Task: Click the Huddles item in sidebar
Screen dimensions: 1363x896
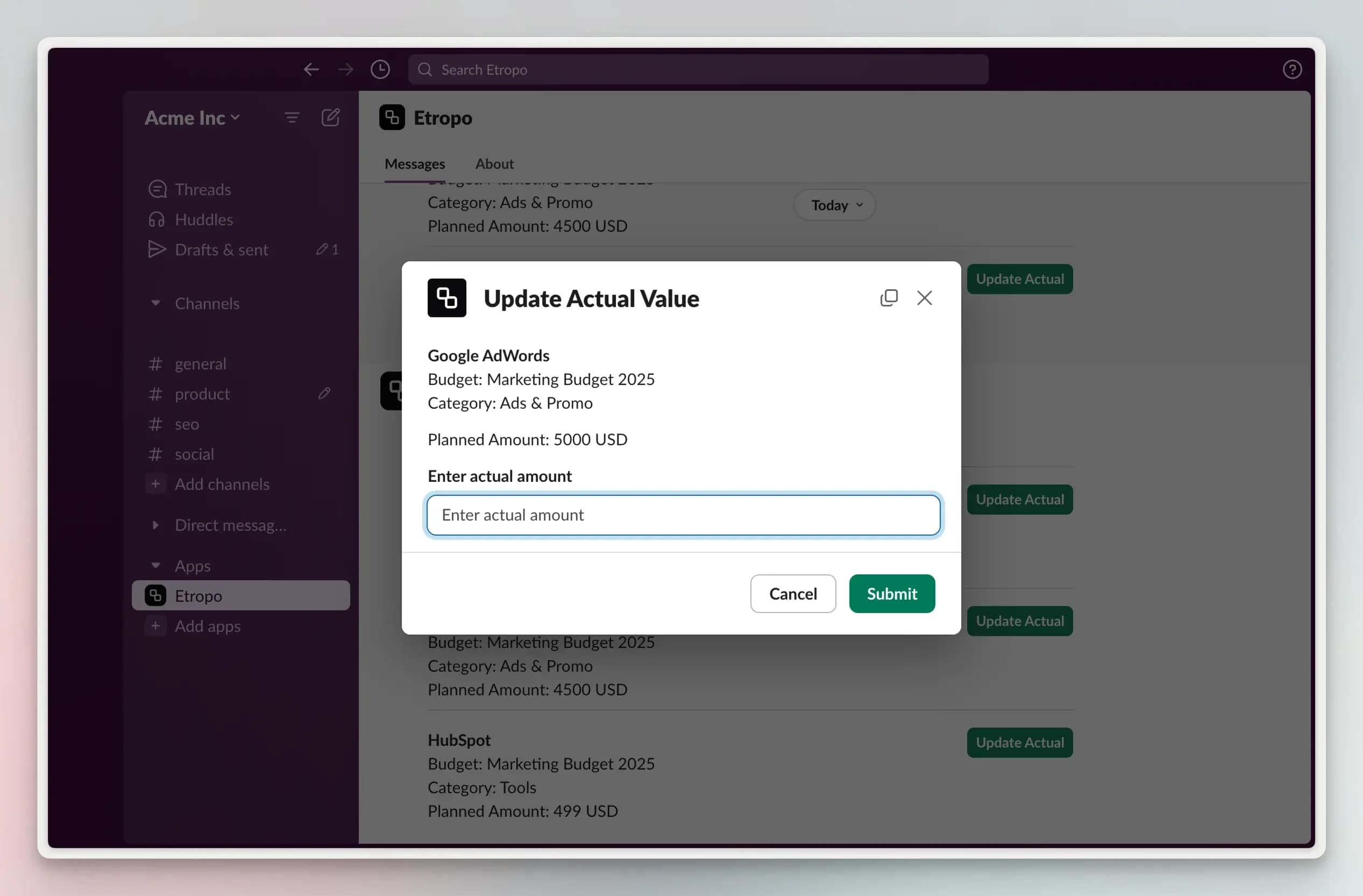Action: (x=204, y=218)
